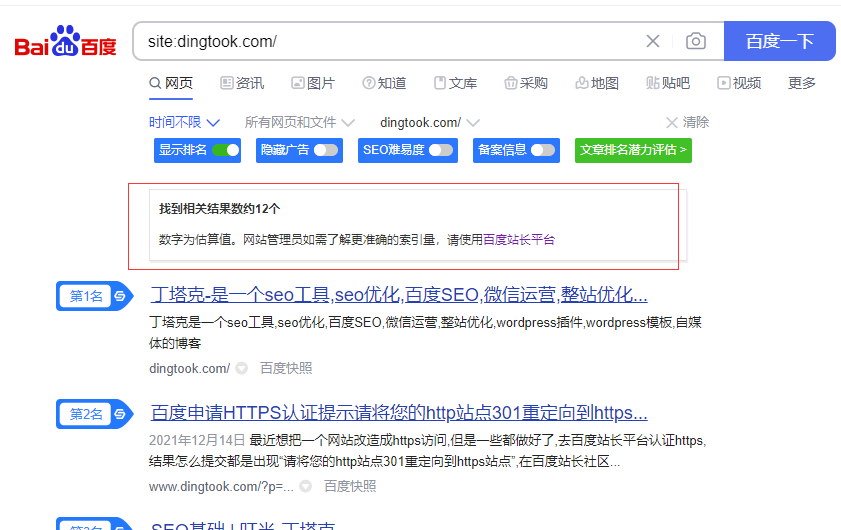Expand 所有网页和文件 filter dropdown
This screenshot has width=841, height=530.
point(299,122)
